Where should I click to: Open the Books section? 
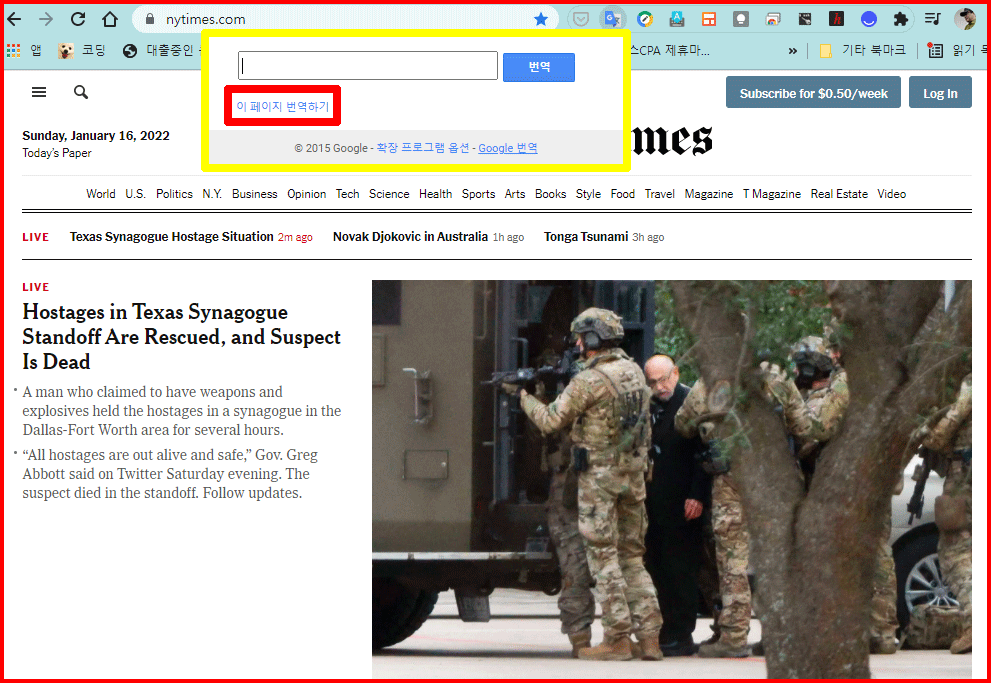click(x=550, y=194)
